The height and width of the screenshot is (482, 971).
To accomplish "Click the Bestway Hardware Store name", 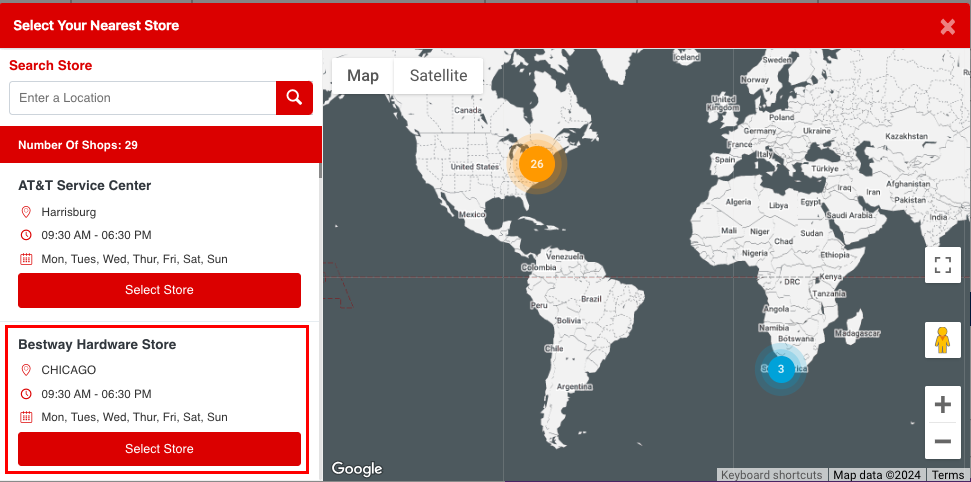I will (97, 344).
